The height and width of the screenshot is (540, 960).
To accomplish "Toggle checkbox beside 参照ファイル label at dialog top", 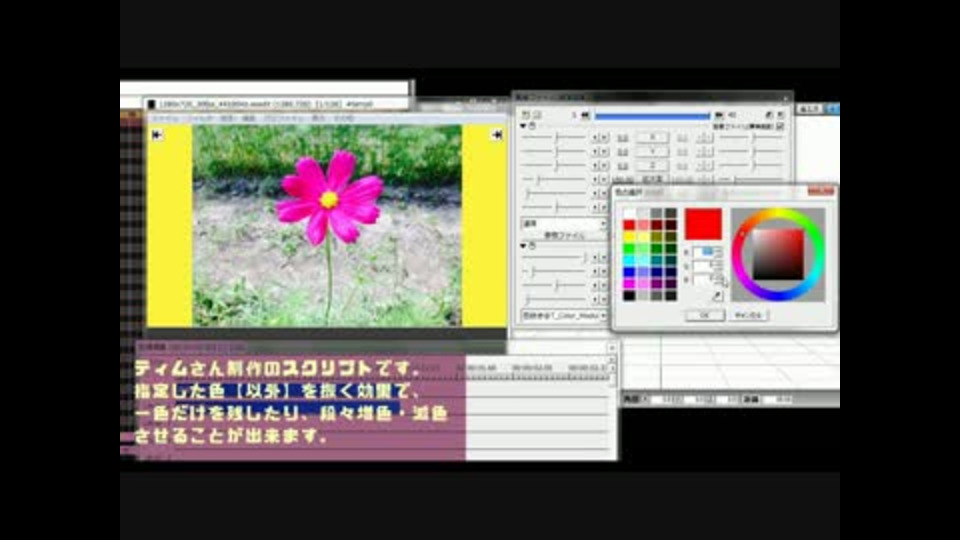I will pos(780,126).
